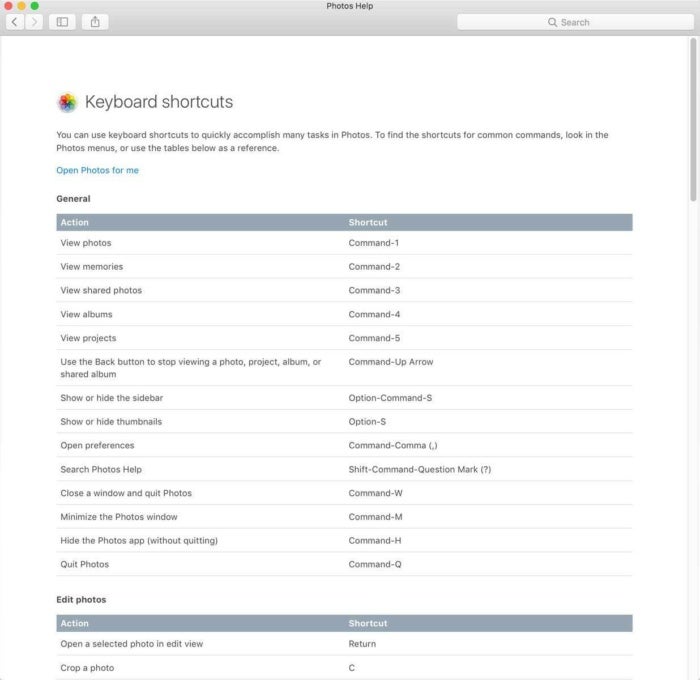Click the General table 'Shortcut' header
This screenshot has height=680, width=700.
tap(368, 222)
